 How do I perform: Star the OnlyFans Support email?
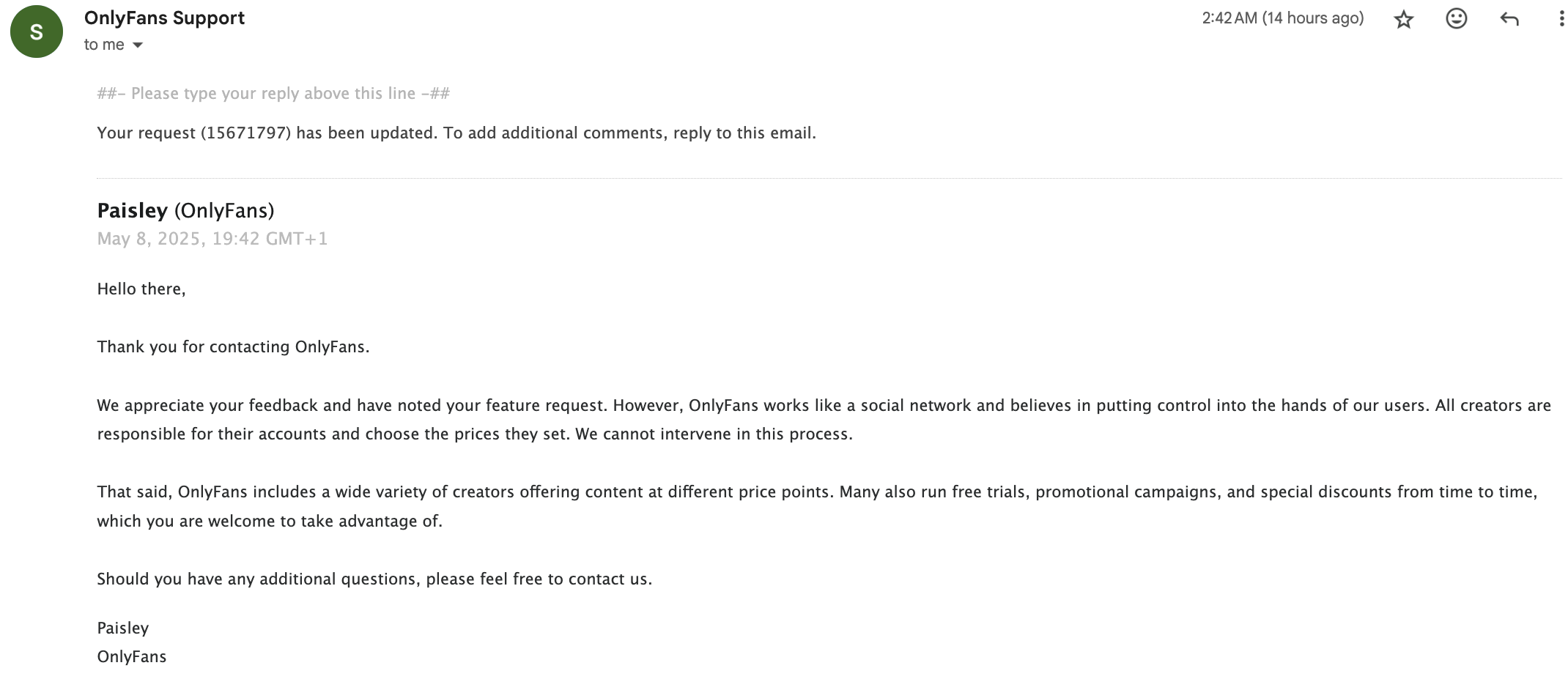coord(1403,19)
